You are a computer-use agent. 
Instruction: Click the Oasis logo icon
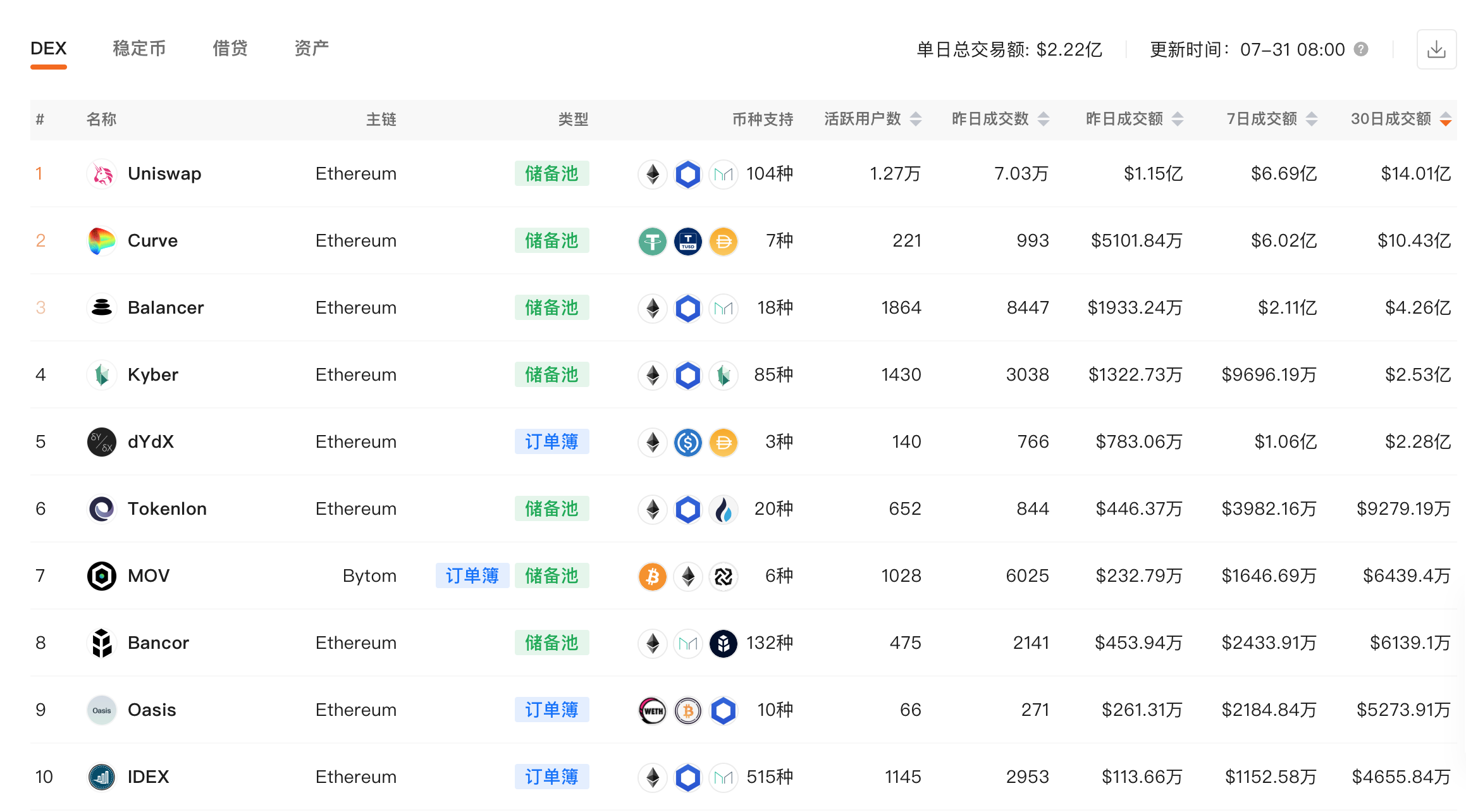[x=102, y=710]
